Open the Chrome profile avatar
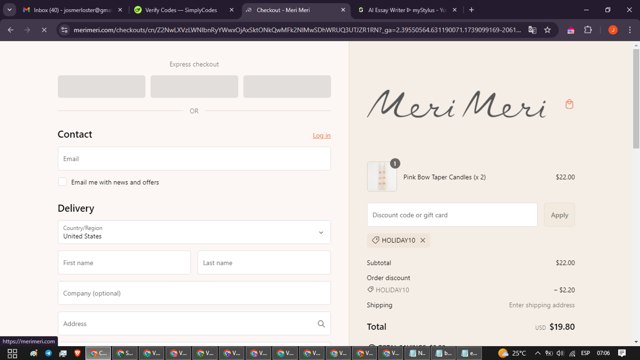Viewport: 640px width, 360px height. (613, 30)
